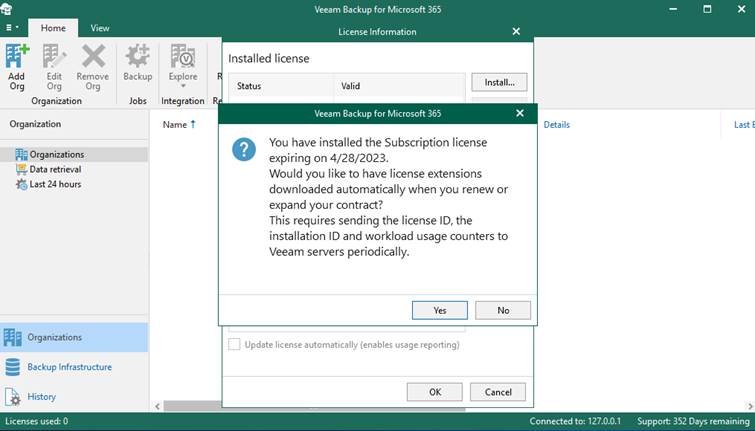Screen dimensions: 755x431
Task: Click the Remove Org ribbon icon
Action: pyautogui.click(x=92, y=67)
